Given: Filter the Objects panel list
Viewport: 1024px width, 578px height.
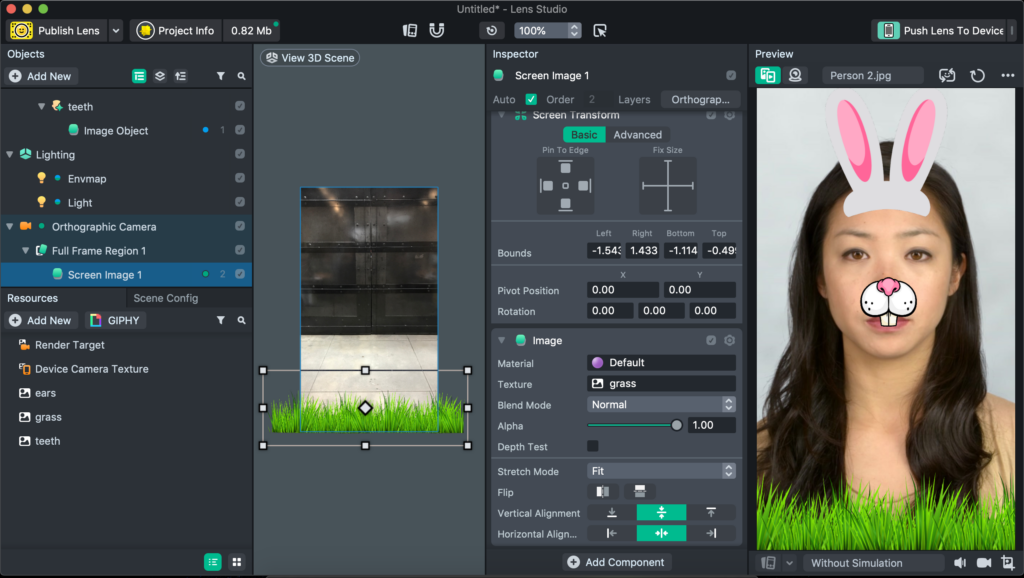Looking at the screenshot, I should [221, 76].
